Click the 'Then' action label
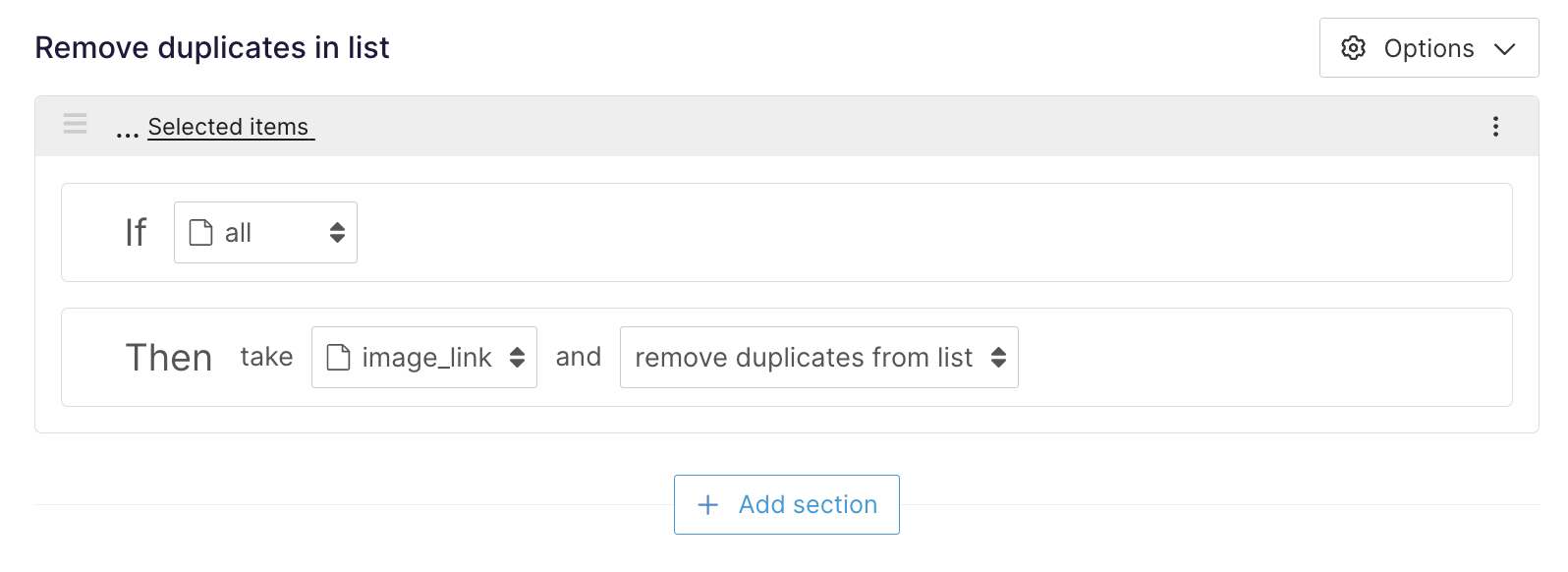 coord(169,358)
